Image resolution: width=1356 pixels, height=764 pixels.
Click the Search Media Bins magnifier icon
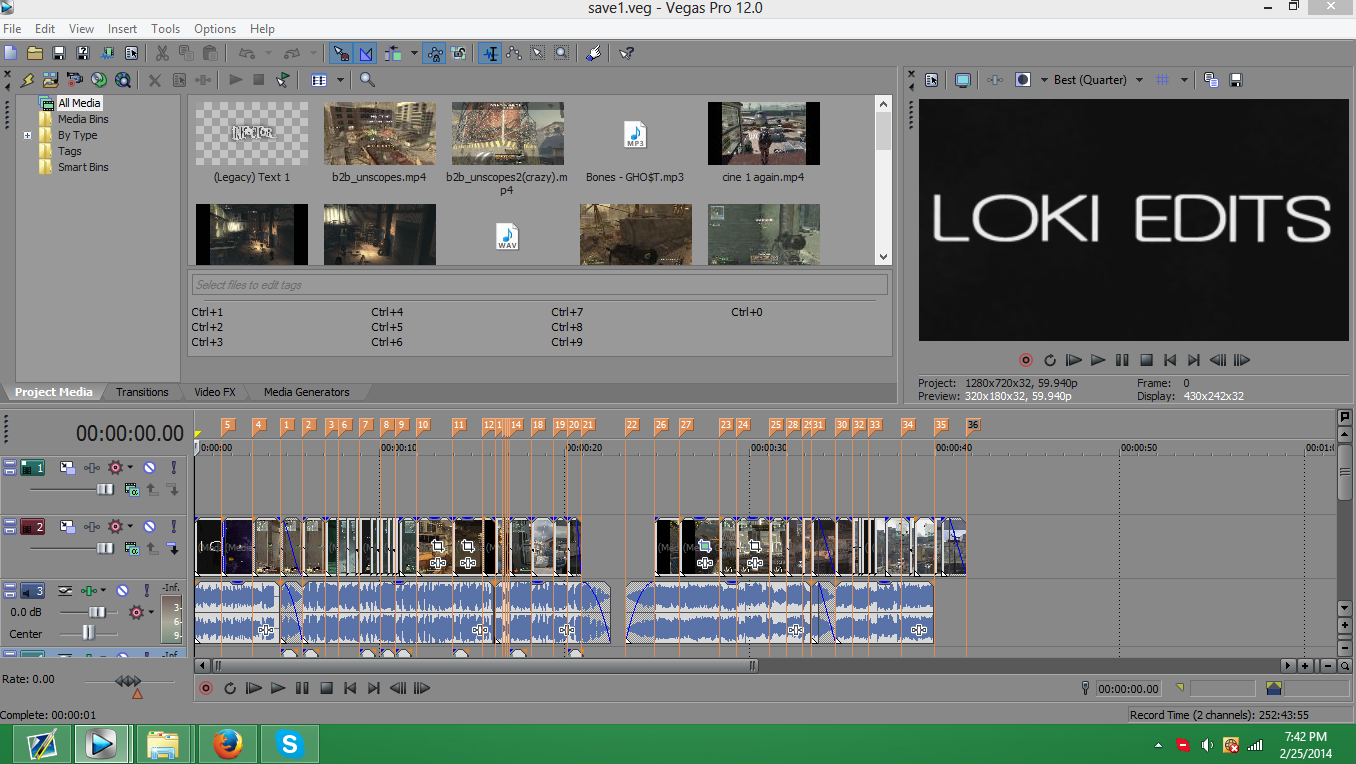coord(367,80)
